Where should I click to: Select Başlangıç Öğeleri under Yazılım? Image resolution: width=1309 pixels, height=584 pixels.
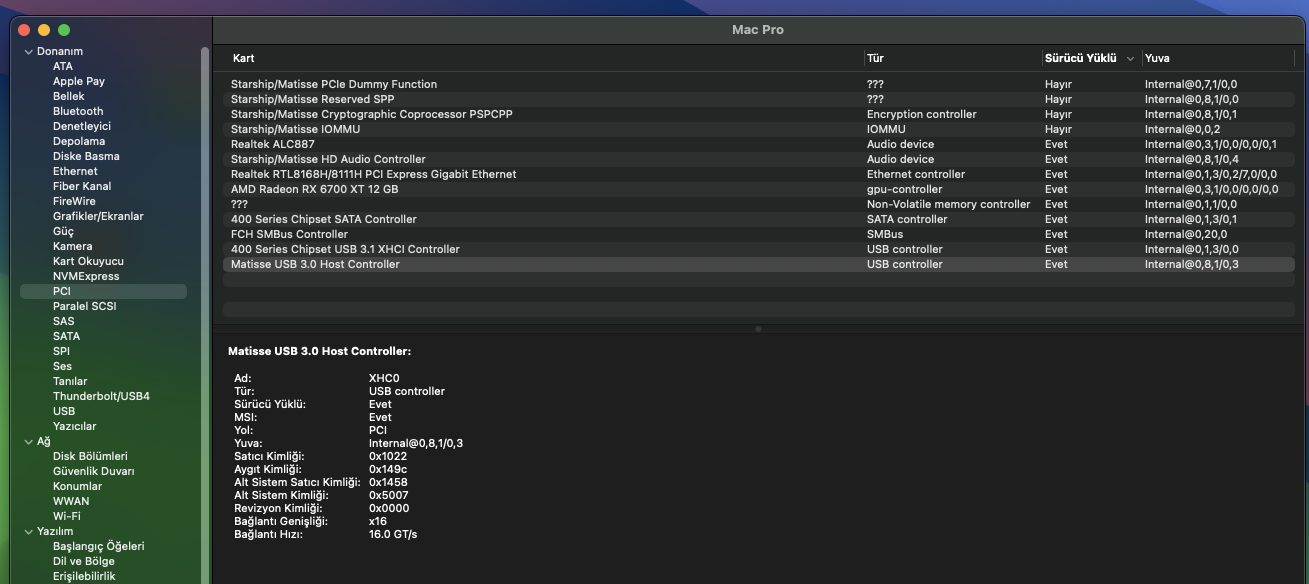coord(98,546)
